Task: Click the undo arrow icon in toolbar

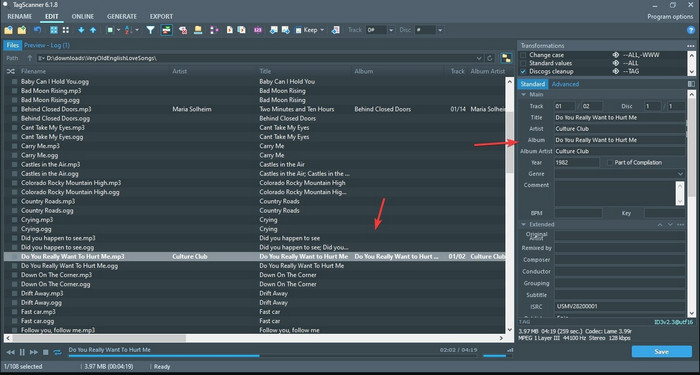Action: [x=38, y=30]
